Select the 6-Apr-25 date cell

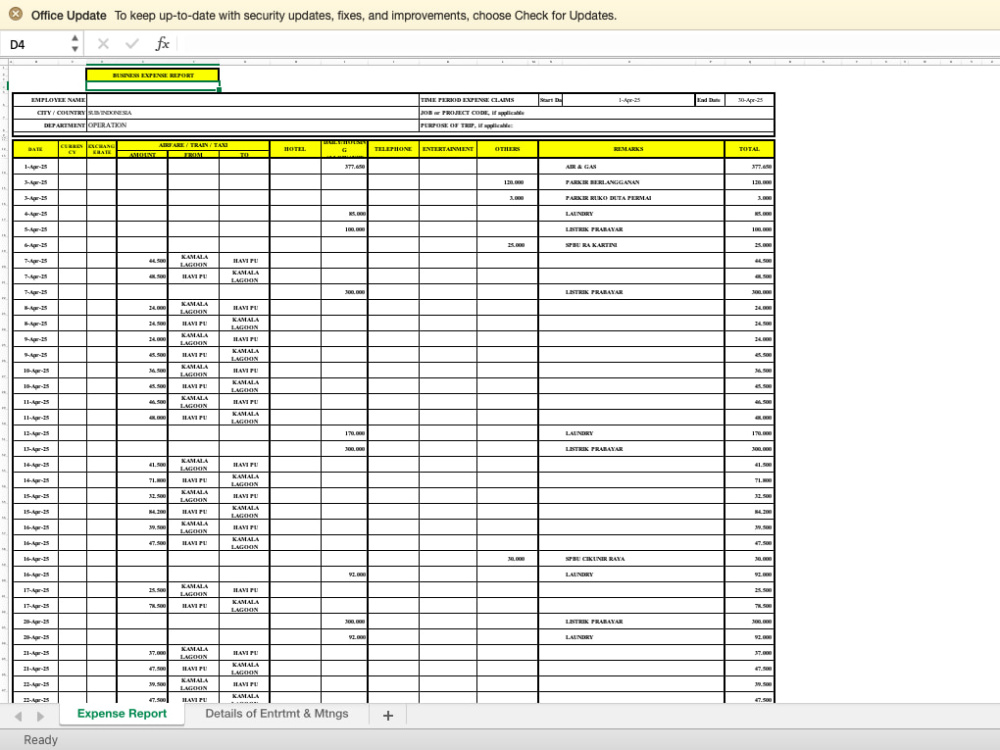(x=36, y=245)
